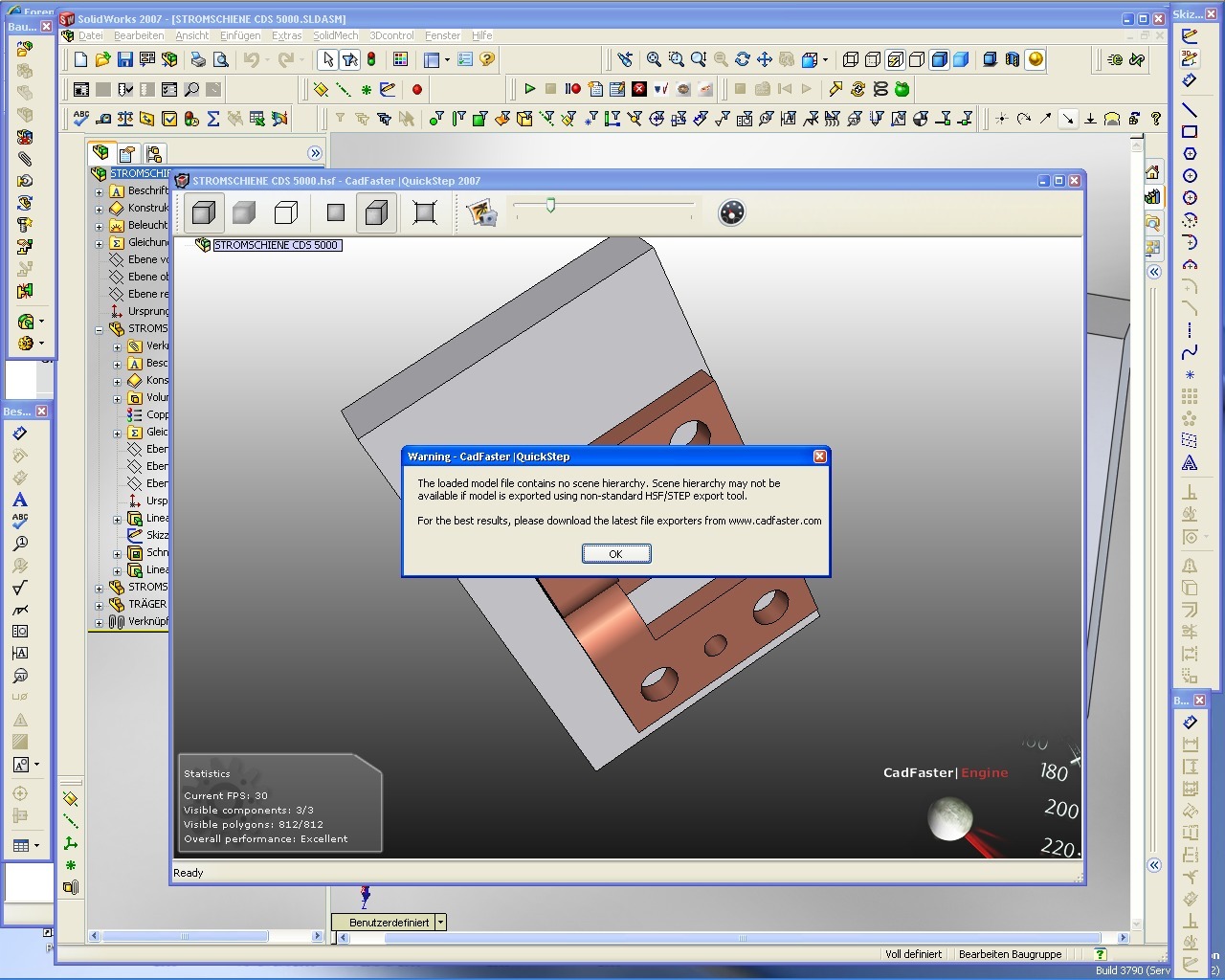Click the red record circle icon
Image resolution: width=1225 pixels, height=980 pixels.
[416, 89]
